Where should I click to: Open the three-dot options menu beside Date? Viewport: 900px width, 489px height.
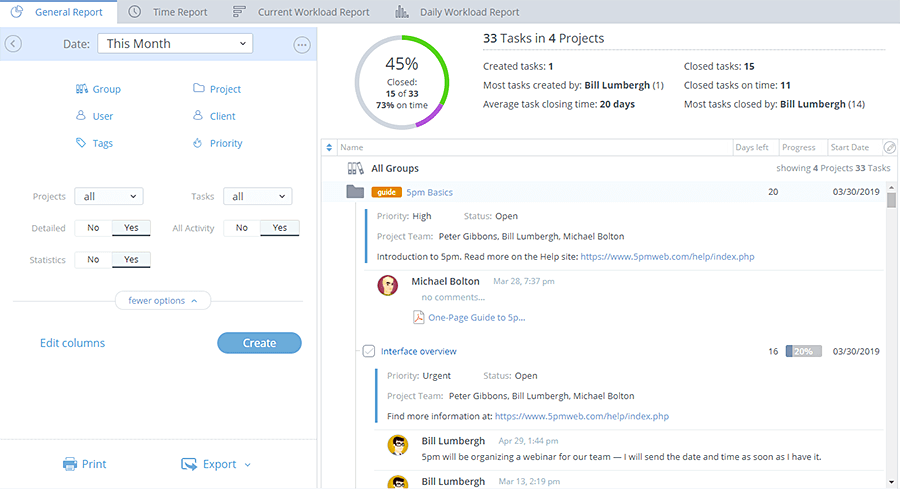click(x=302, y=44)
